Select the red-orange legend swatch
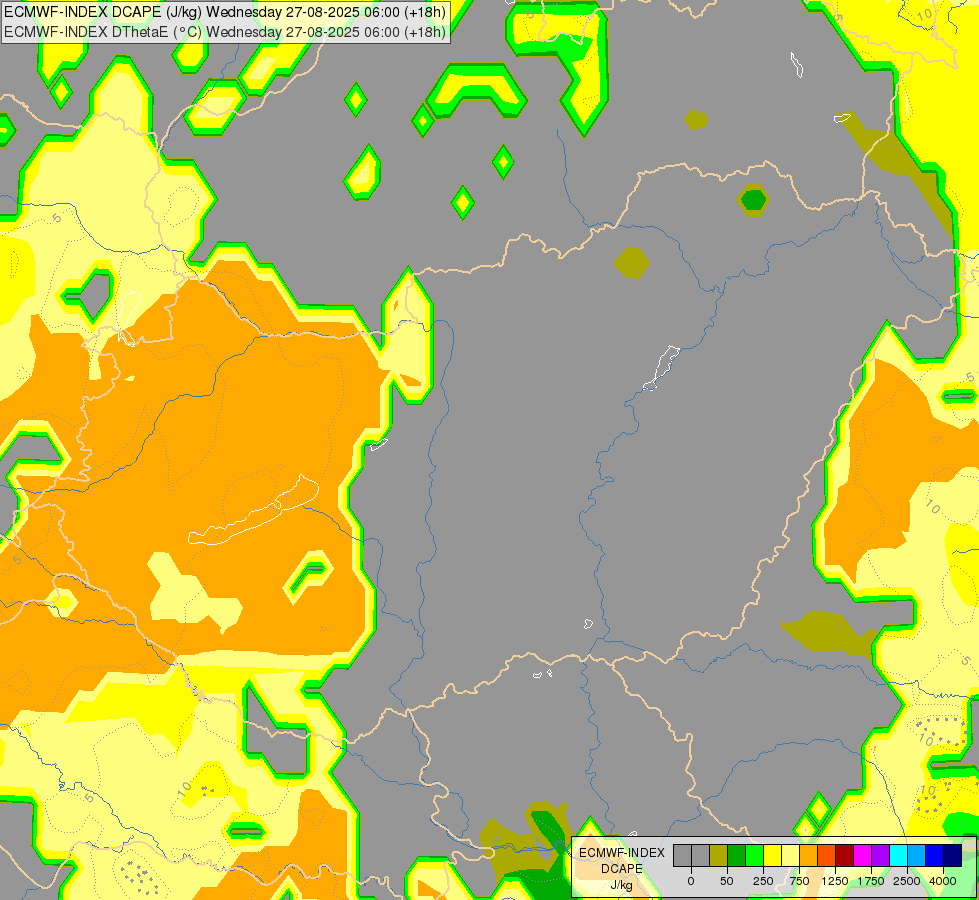This screenshot has height=900, width=979. coord(827,855)
